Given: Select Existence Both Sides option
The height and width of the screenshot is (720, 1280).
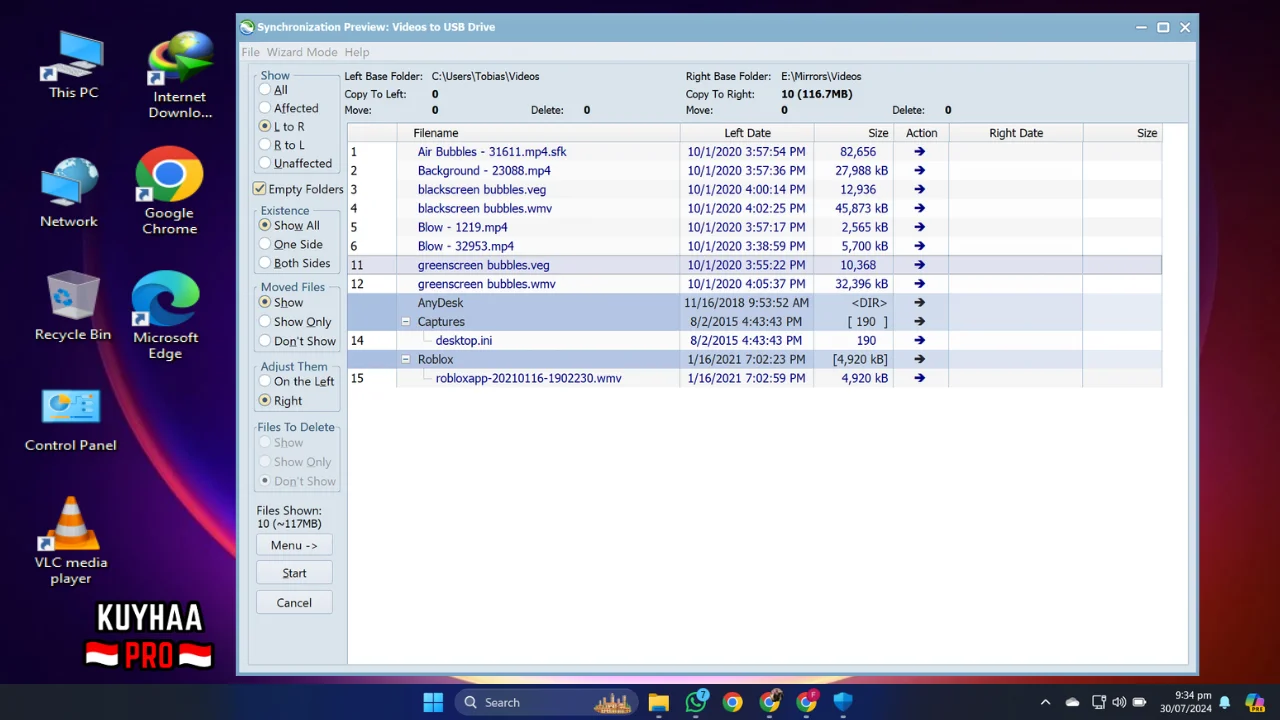Looking at the screenshot, I should point(265,263).
